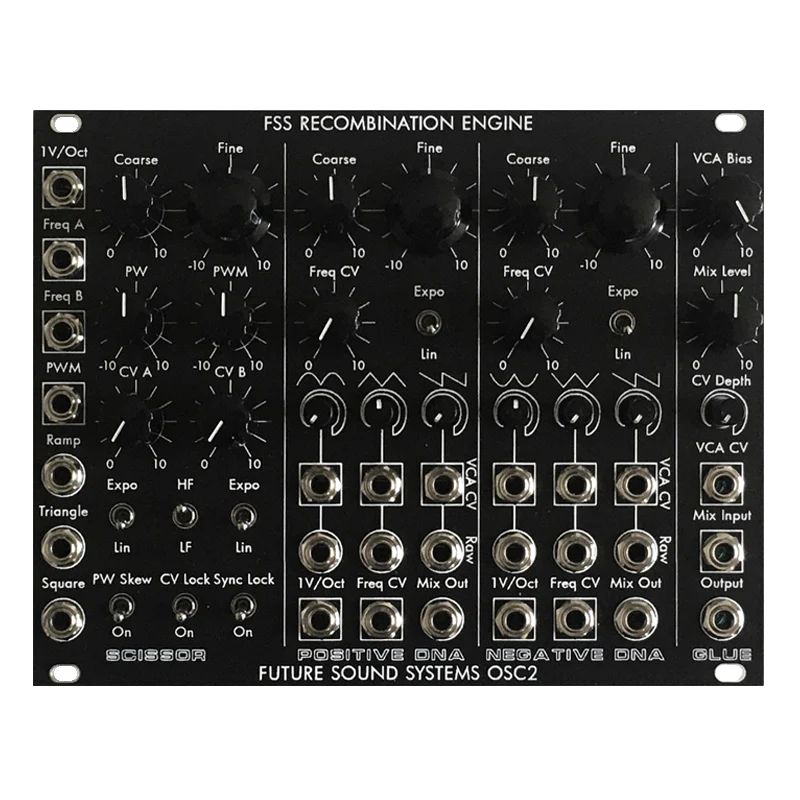Viewport: 800px width, 800px height.
Task: Toggle Positive DNA Expo/Lin switch
Action: [429, 323]
